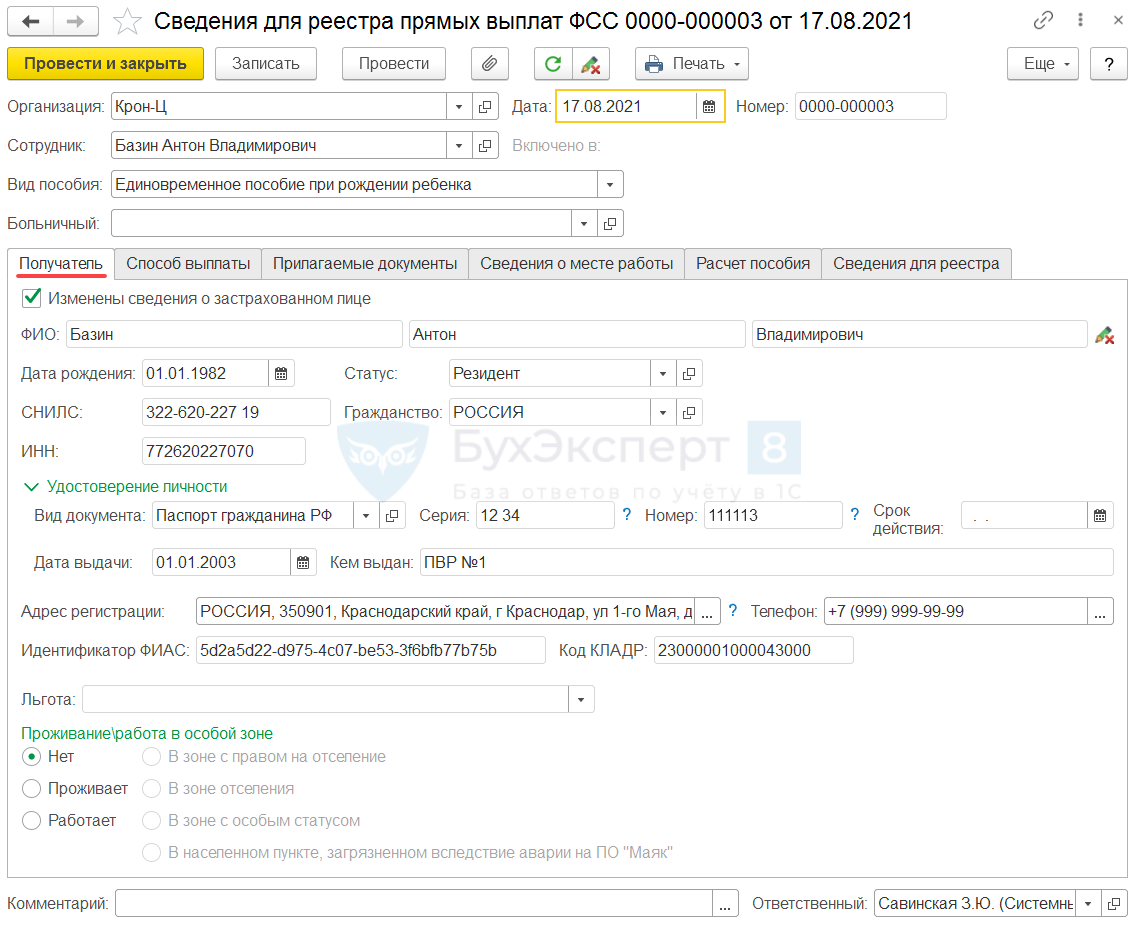Open Гражданство value with its open icon

(x=689, y=413)
